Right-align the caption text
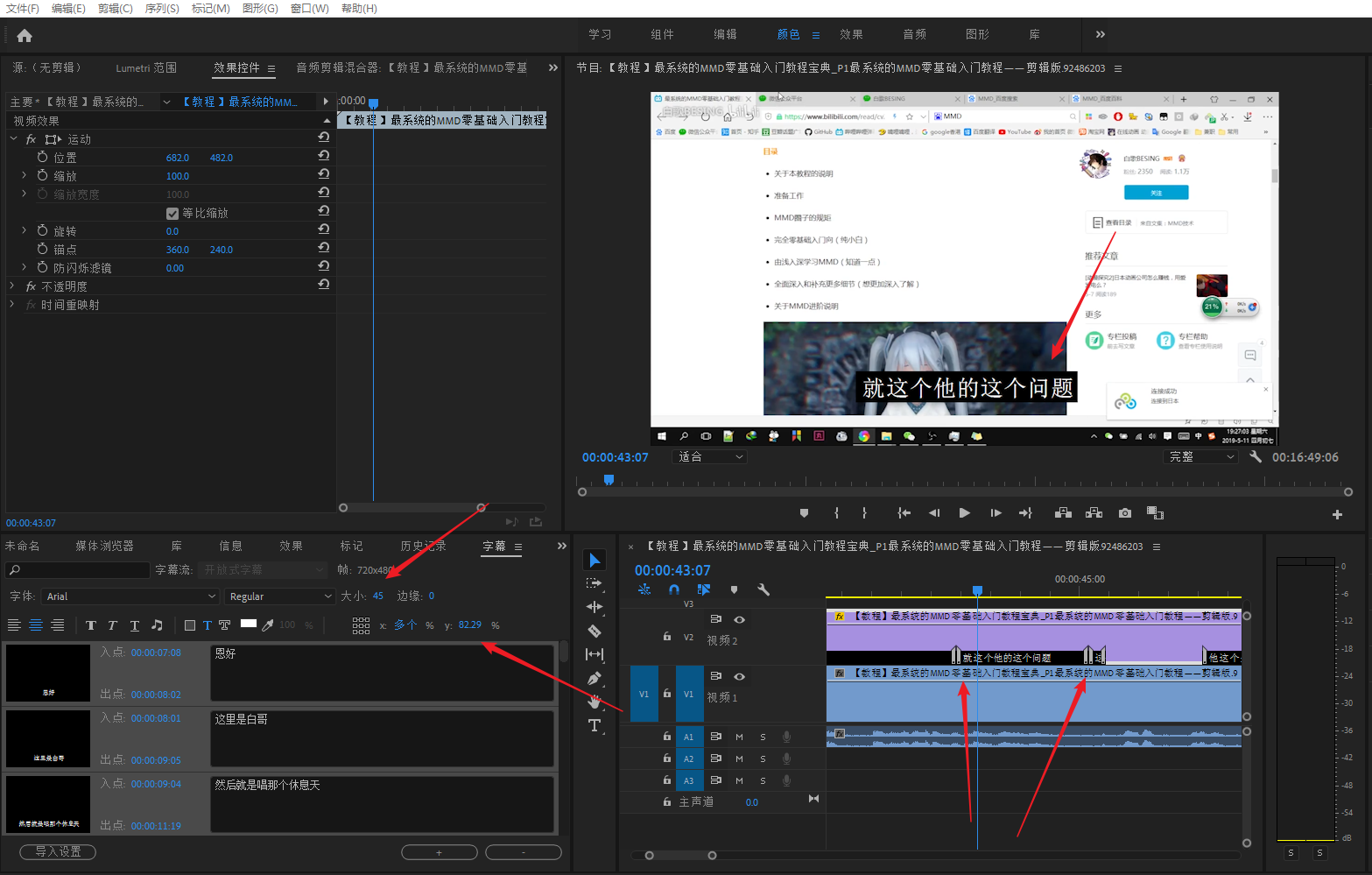Screen dimensions: 1372x875 tap(58, 625)
